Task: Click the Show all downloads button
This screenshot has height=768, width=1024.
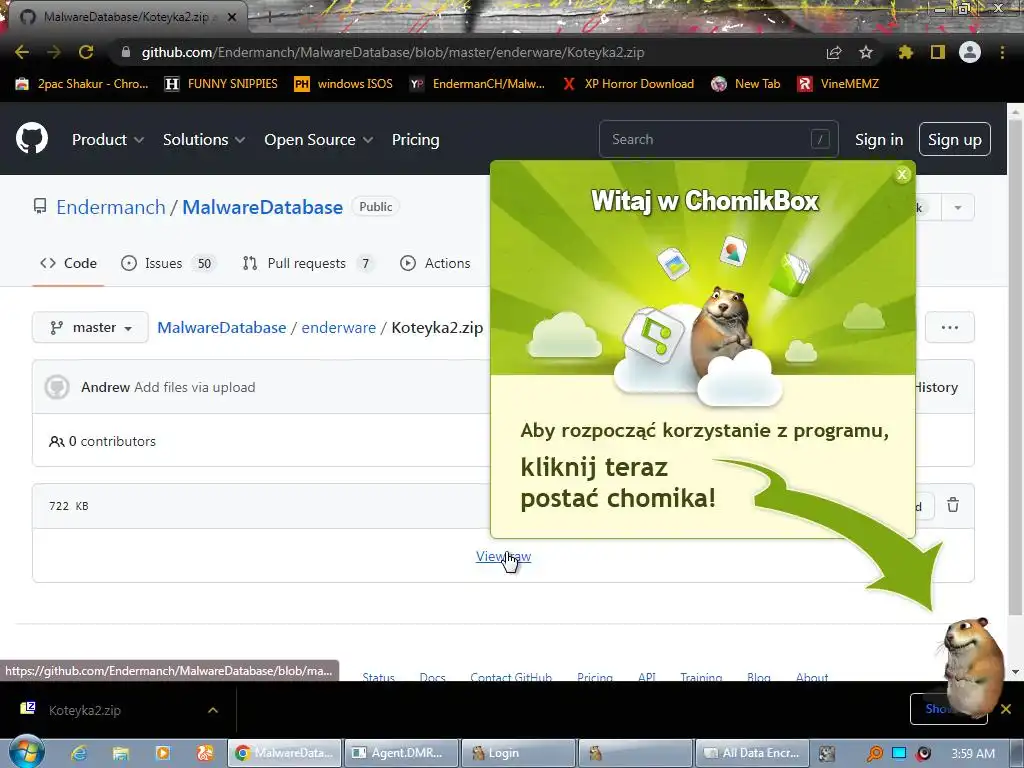Action: pyautogui.click(x=948, y=709)
